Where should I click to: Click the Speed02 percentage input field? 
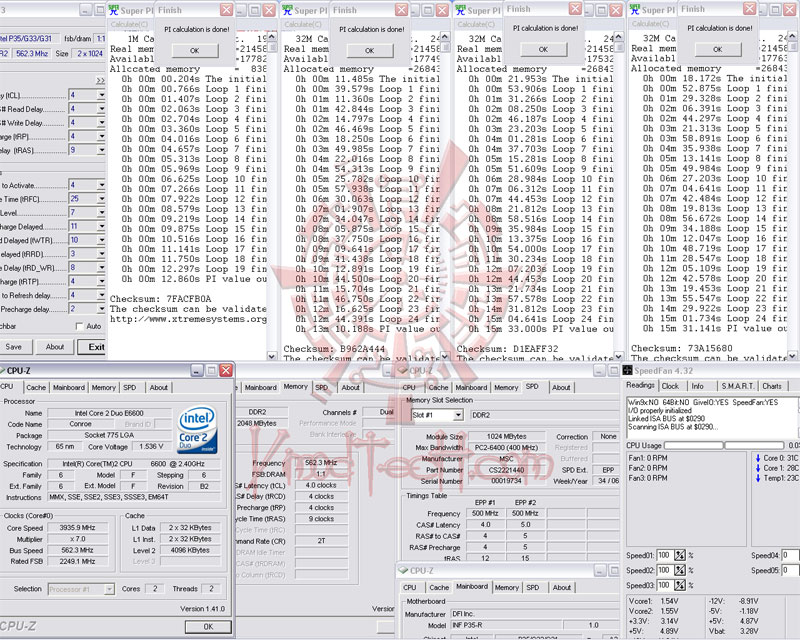pos(665,570)
